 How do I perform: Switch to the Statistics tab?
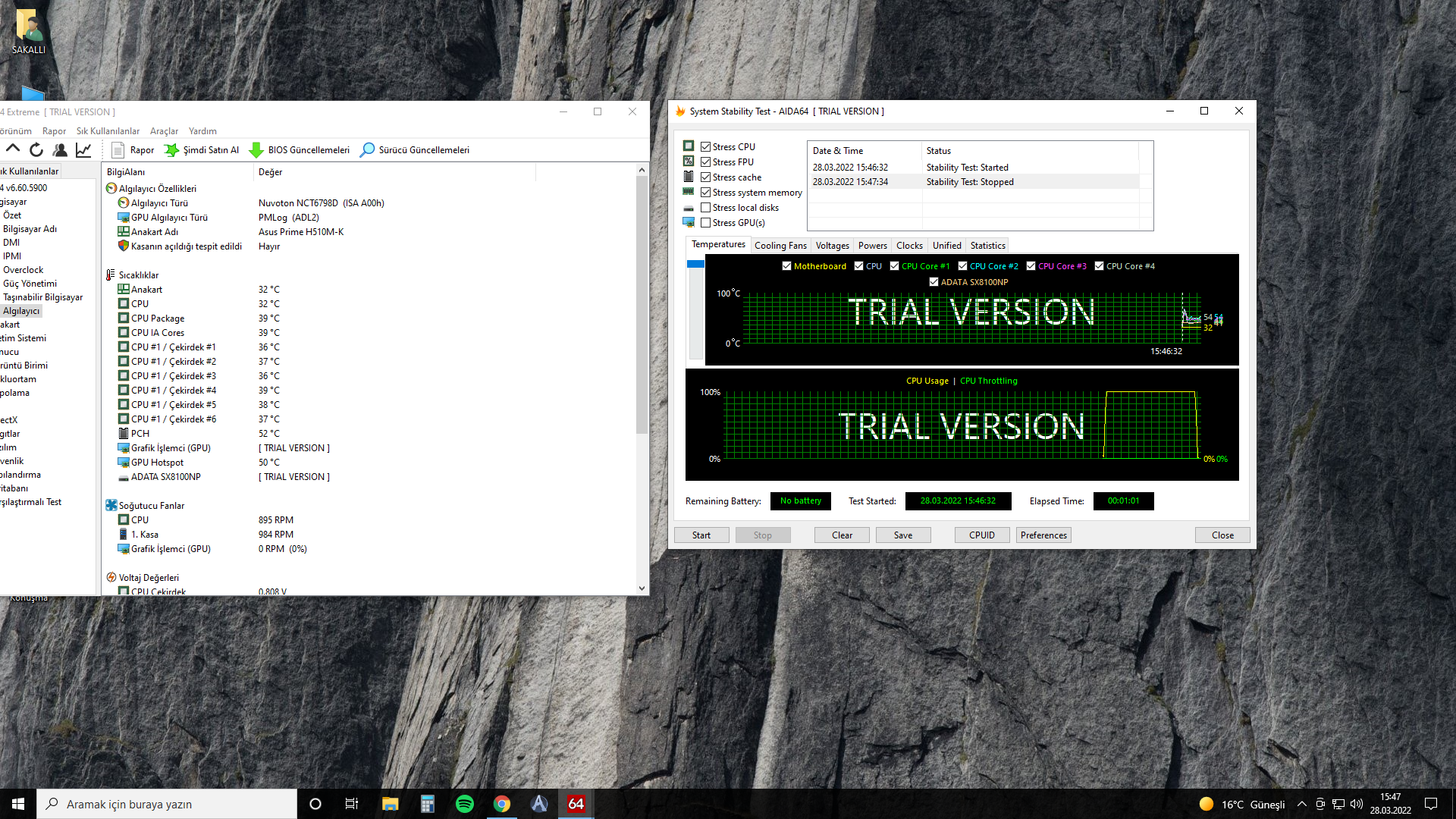(987, 246)
